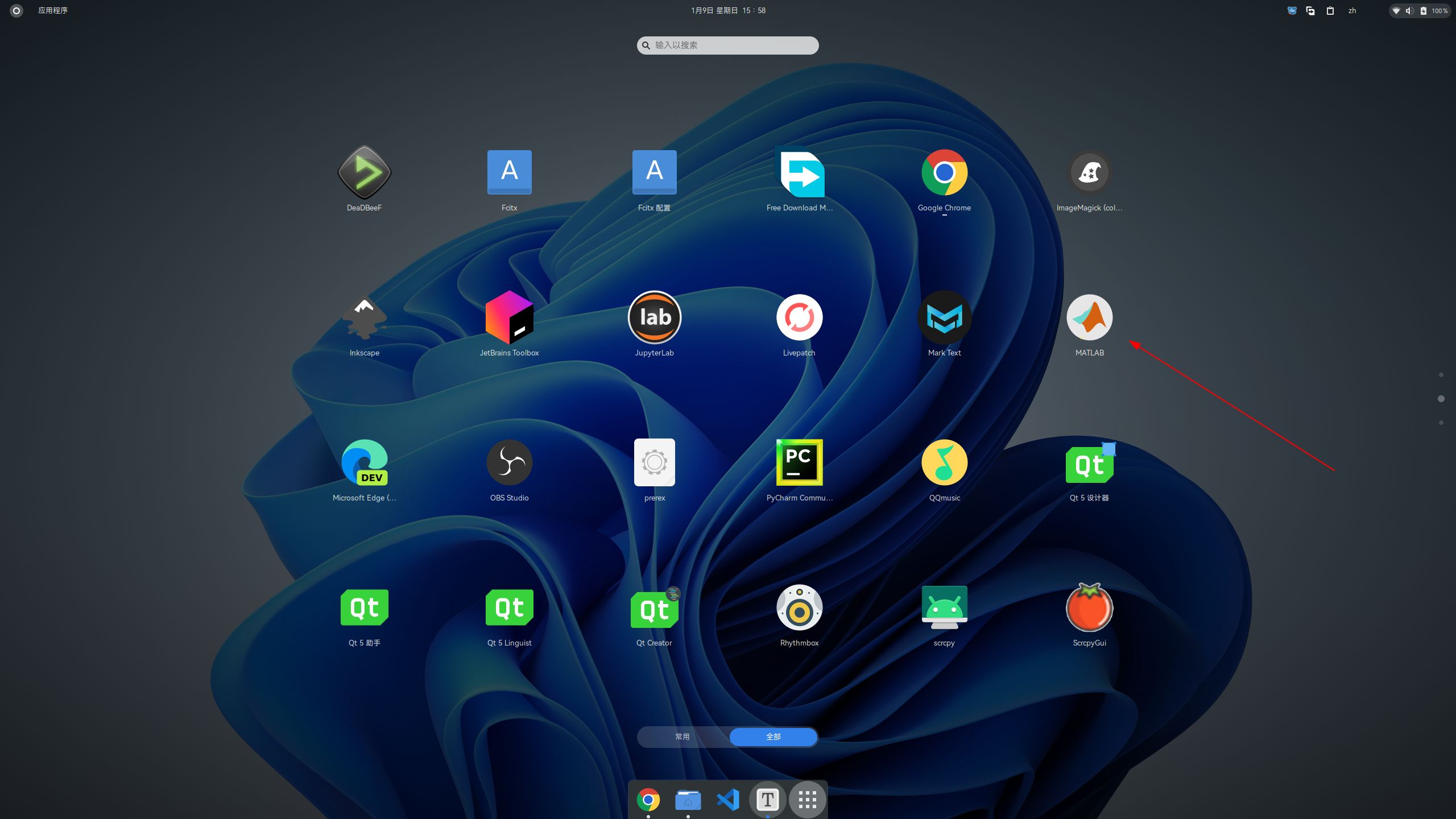Screen dimensions: 1456x819
Task: Open MATLAB application
Action: 1090,317
